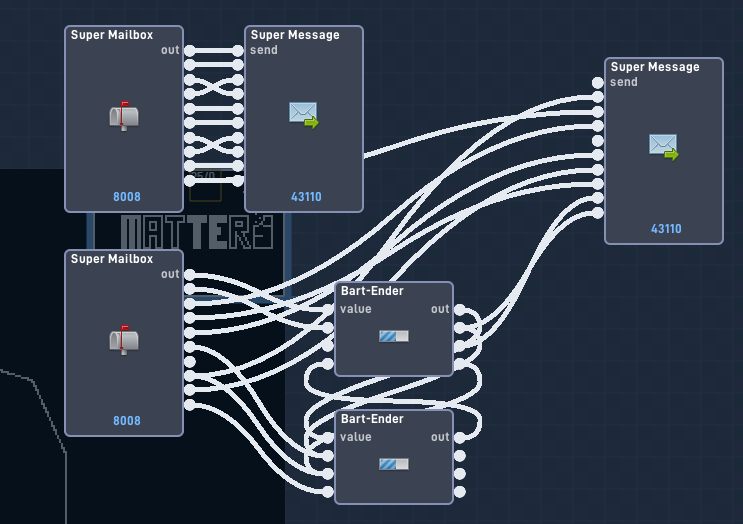This screenshot has height=524, width=743.
Task: Select the bottom Super Mailbox title
Action: (112, 259)
